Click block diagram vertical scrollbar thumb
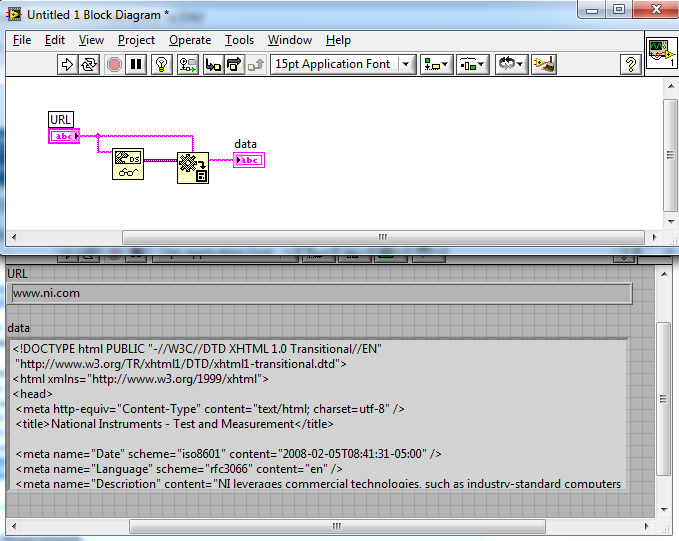 [x=670, y=155]
